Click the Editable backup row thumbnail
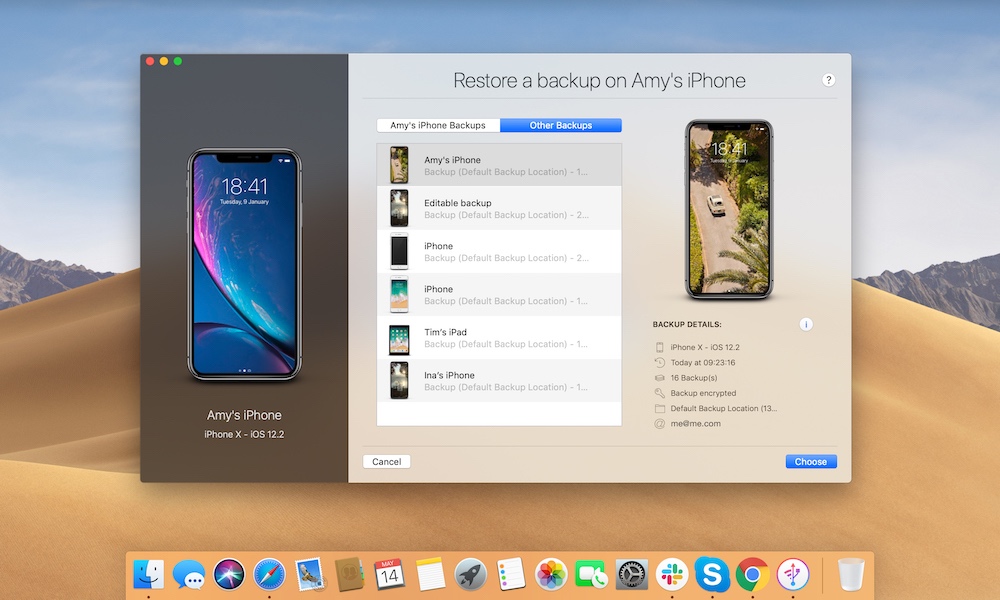This screenshot has width=1000, height=600. [x=399, y=209]
